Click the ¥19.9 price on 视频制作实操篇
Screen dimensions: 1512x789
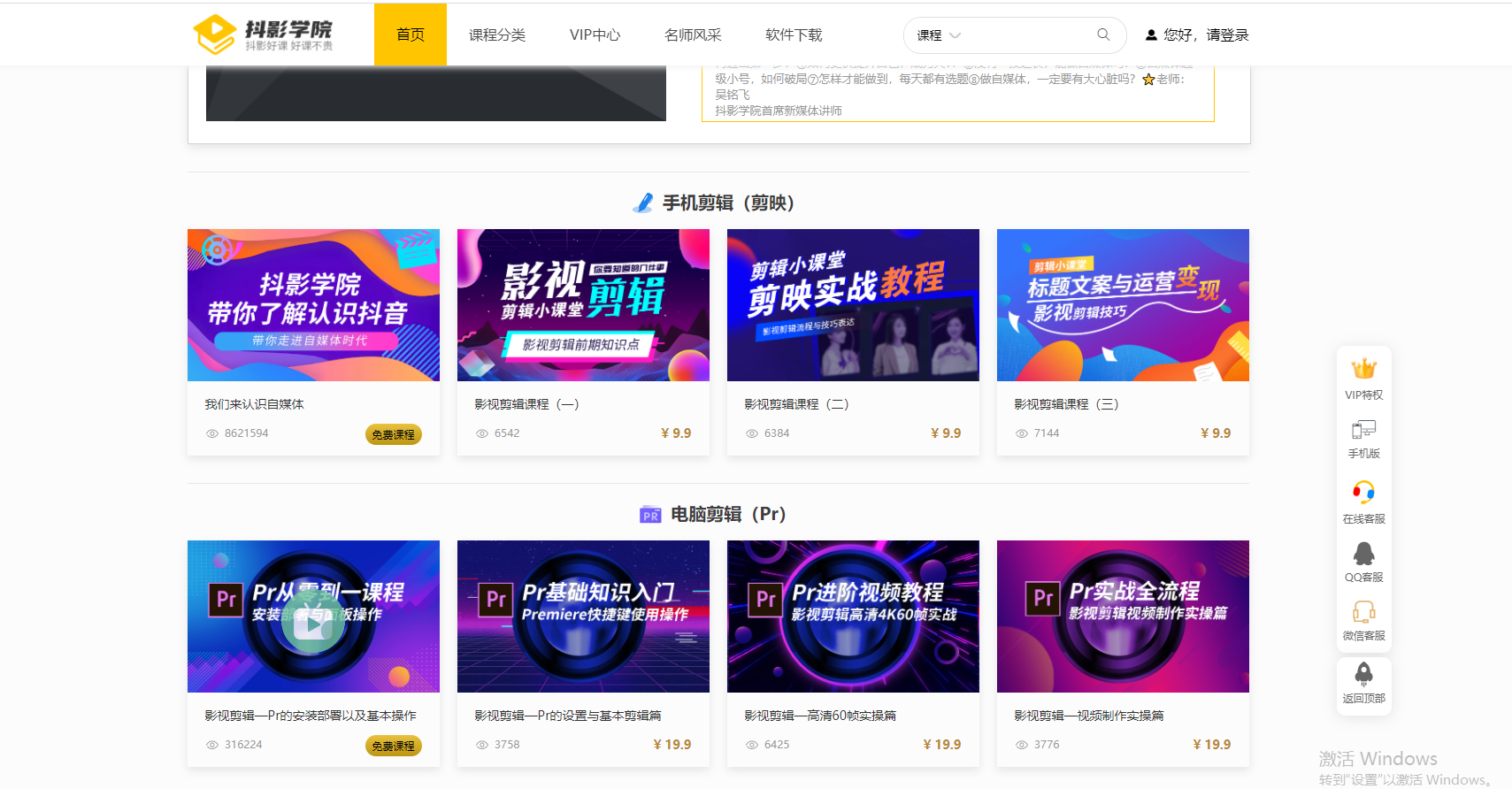click(x=1212, y=745)
